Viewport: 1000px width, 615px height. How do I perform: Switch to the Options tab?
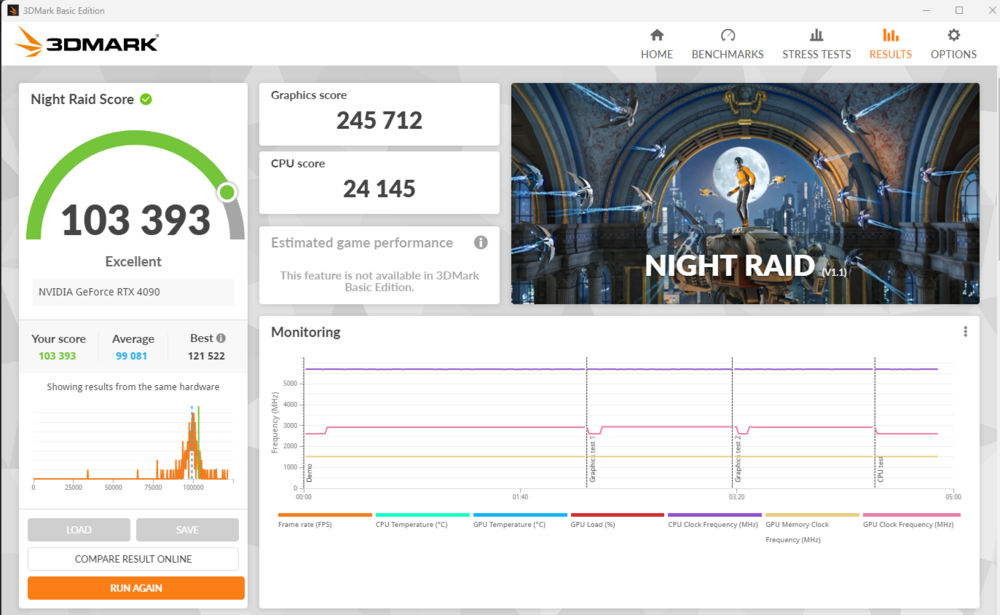(x=953, y=44)
